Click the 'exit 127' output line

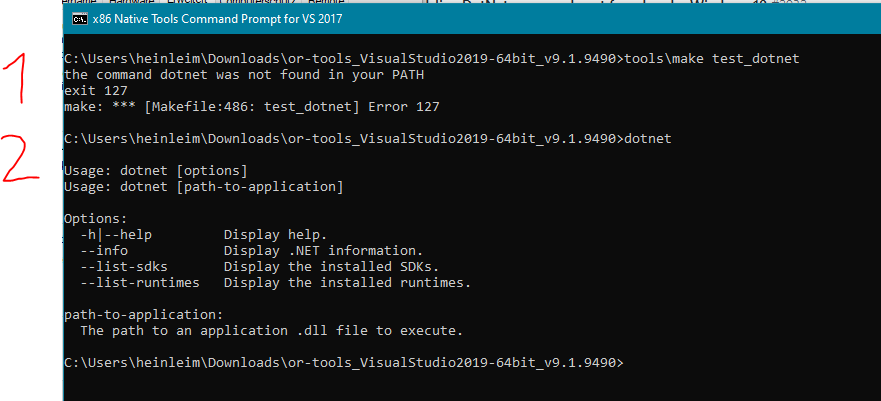click(x=95, y=90)
